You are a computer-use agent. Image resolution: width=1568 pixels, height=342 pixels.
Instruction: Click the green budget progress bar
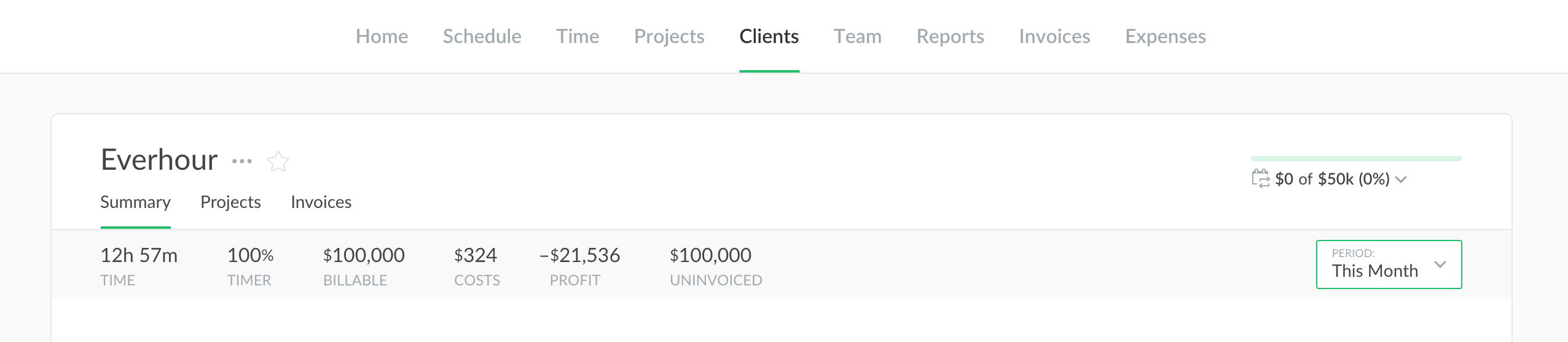(x=1356, y=159)
